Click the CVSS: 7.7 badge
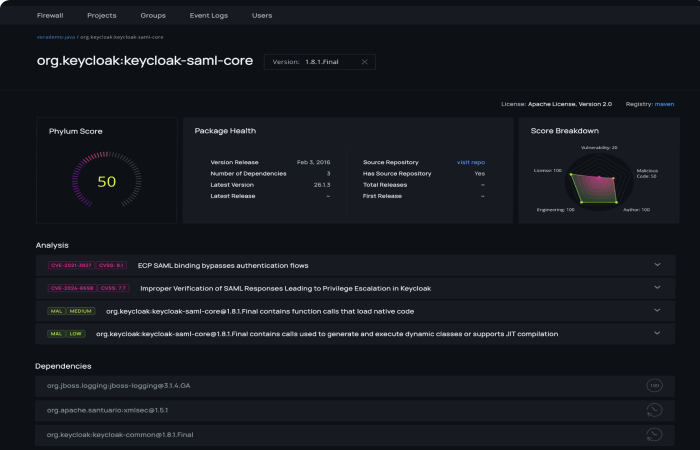 [x=113, y=288]
